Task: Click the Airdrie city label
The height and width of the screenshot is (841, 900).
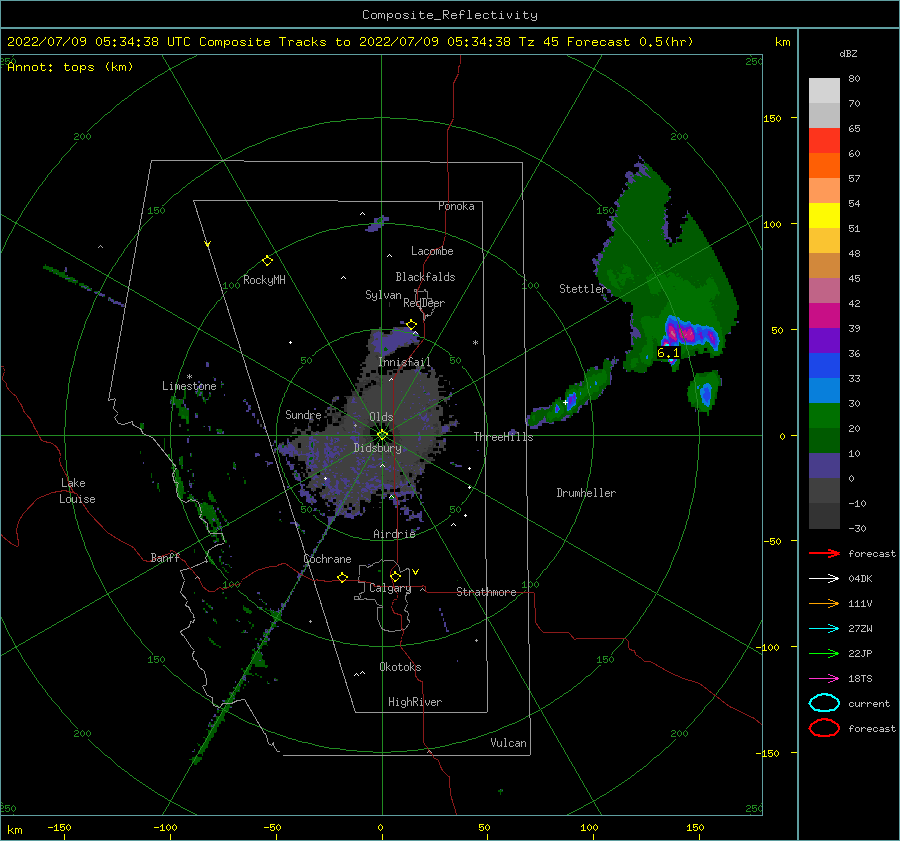Action: (x=394, y=534)
